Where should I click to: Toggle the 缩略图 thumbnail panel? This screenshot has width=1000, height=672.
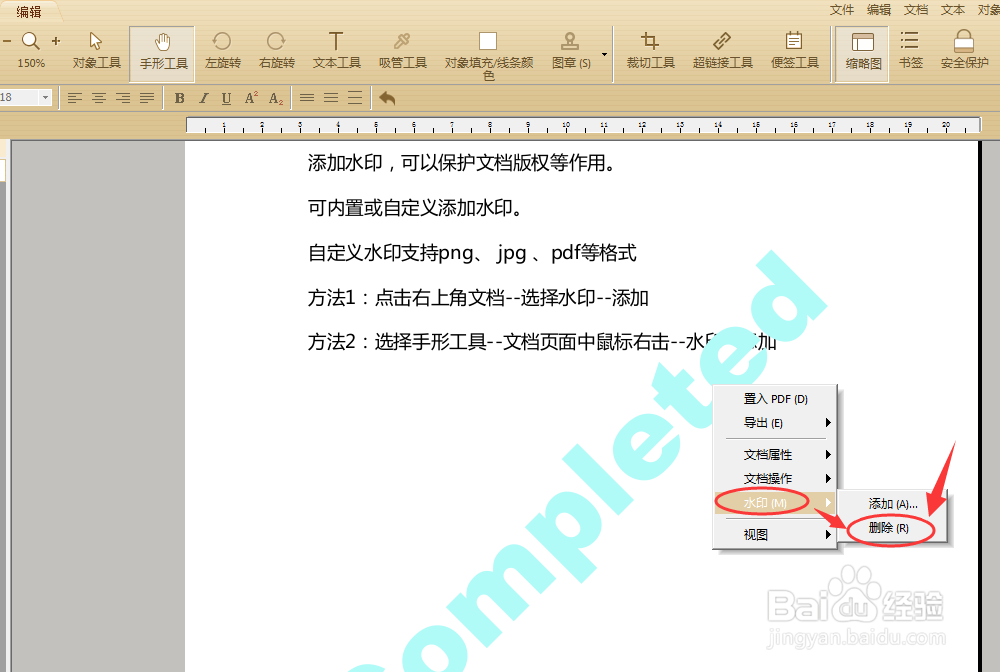863,54
